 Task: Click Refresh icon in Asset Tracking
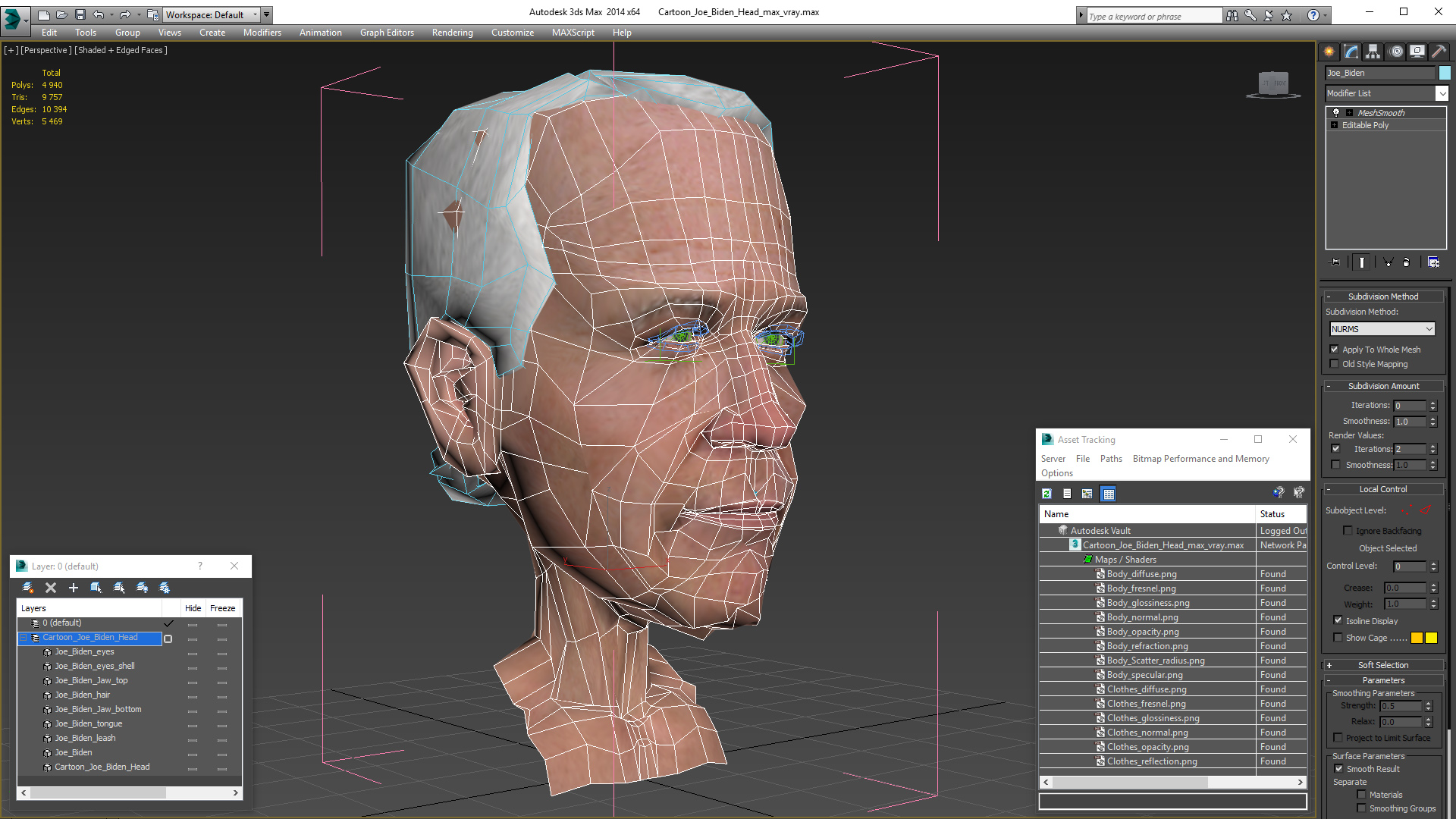point(1047,494)
